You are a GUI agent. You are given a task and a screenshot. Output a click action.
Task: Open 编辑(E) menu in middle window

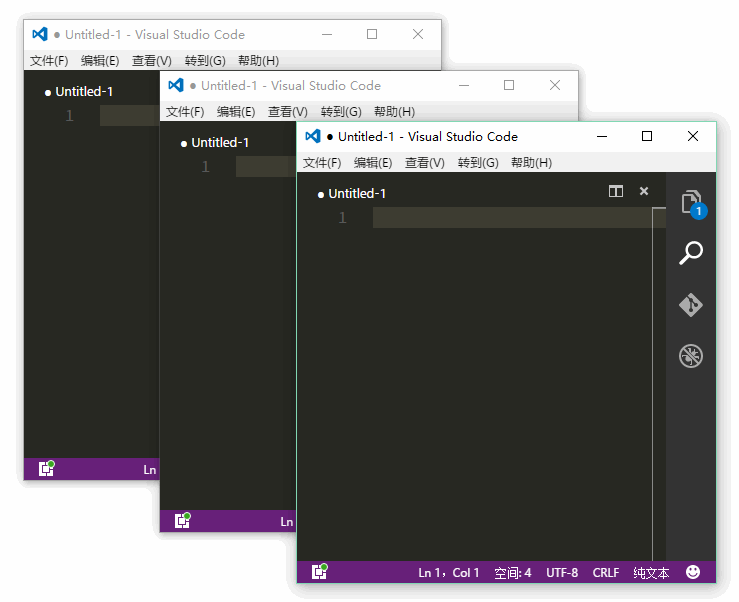[236, 112]
